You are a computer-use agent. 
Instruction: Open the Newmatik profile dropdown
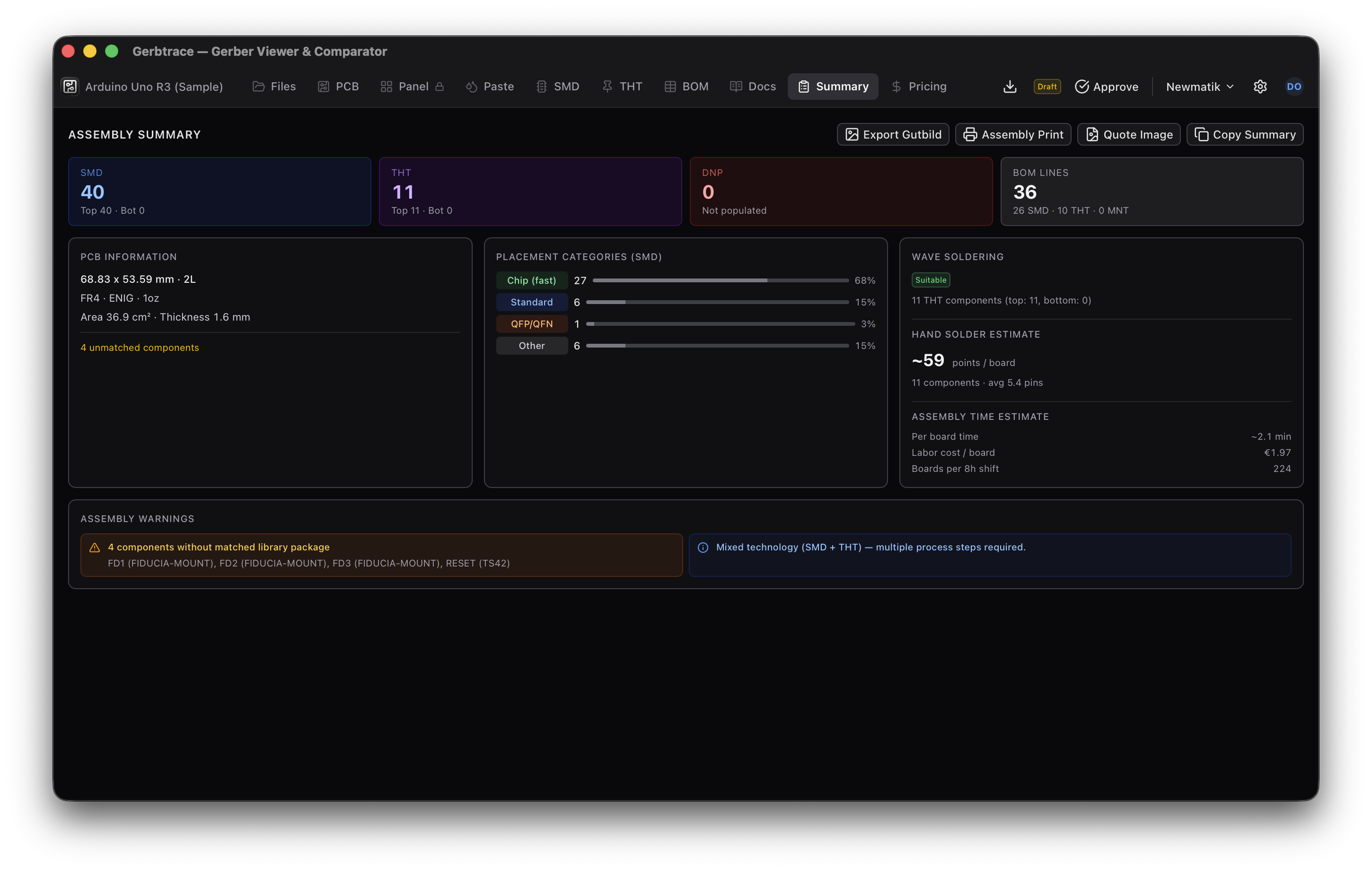tap(1199, 87)
